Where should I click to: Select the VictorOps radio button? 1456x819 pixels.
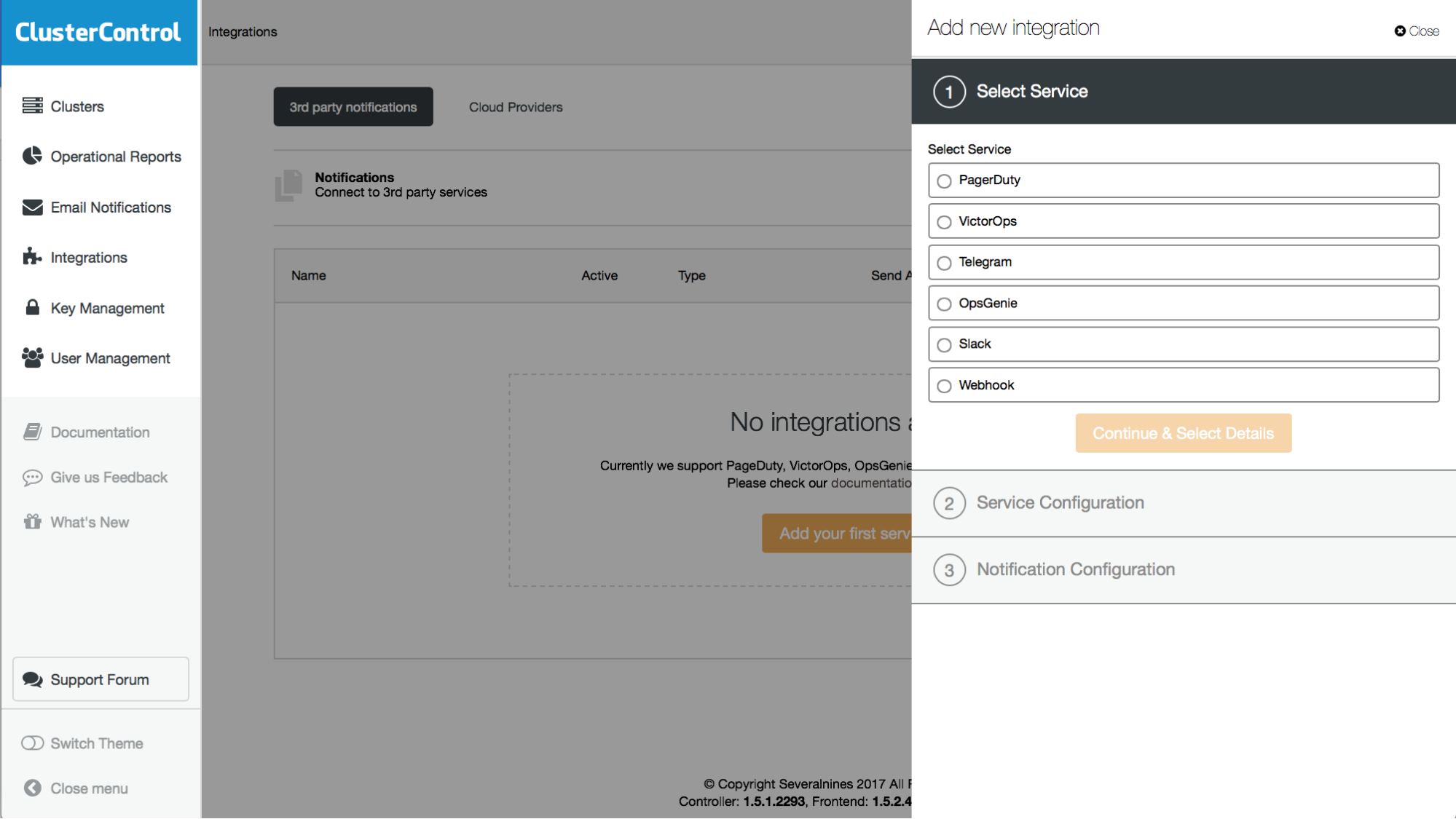(x=944, y=222)
